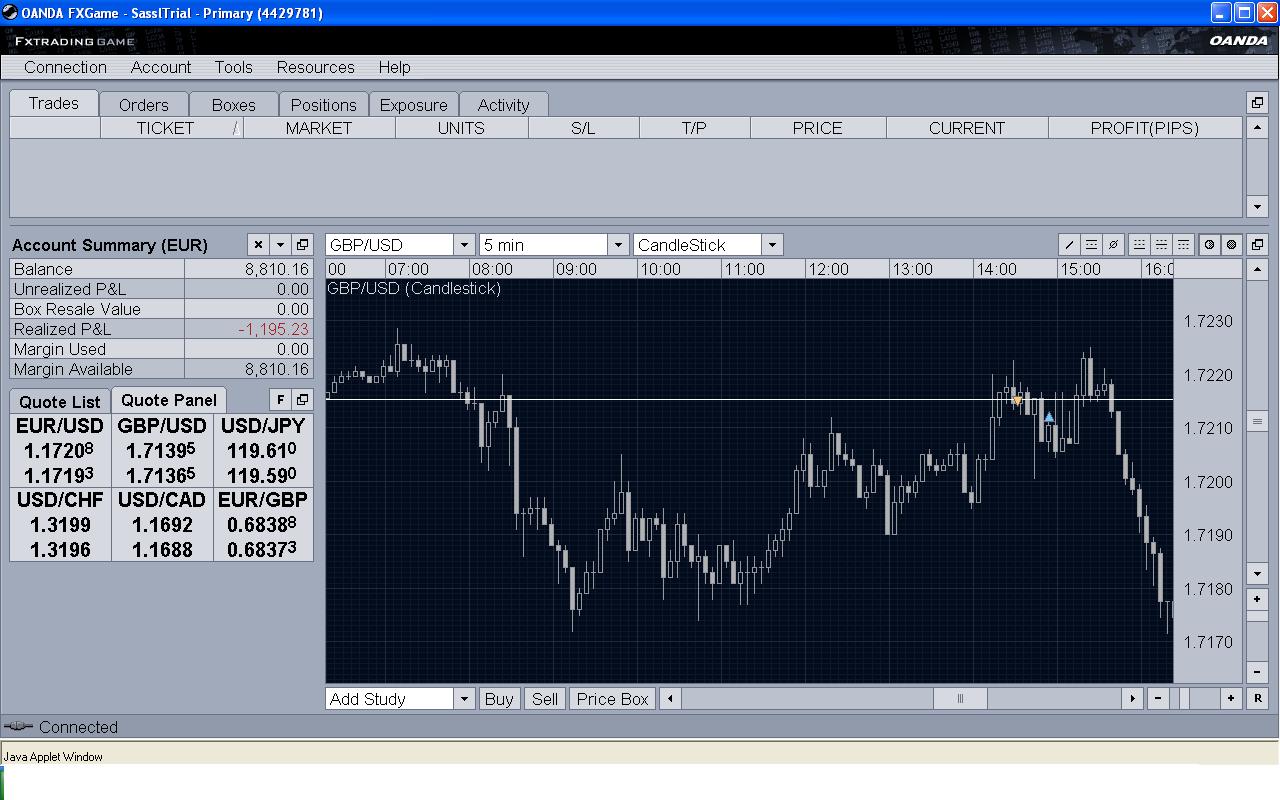Click chart vertical scrollbar up arrow
The height and width of the screenshot is (800, 1280).
click(1258, 270)
